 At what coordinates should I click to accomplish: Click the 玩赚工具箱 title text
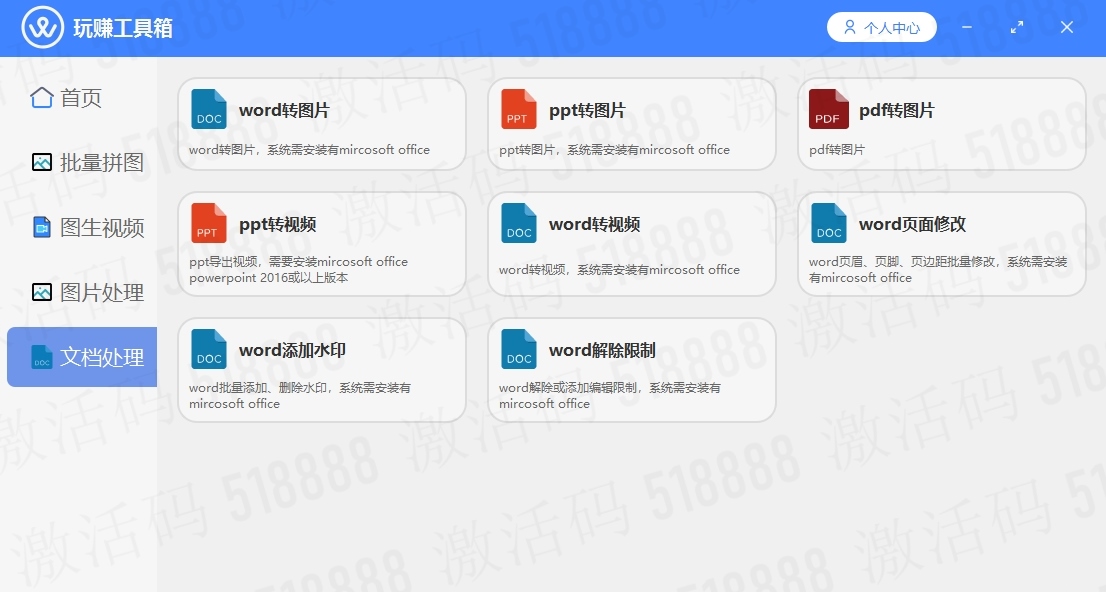point(123,28)
